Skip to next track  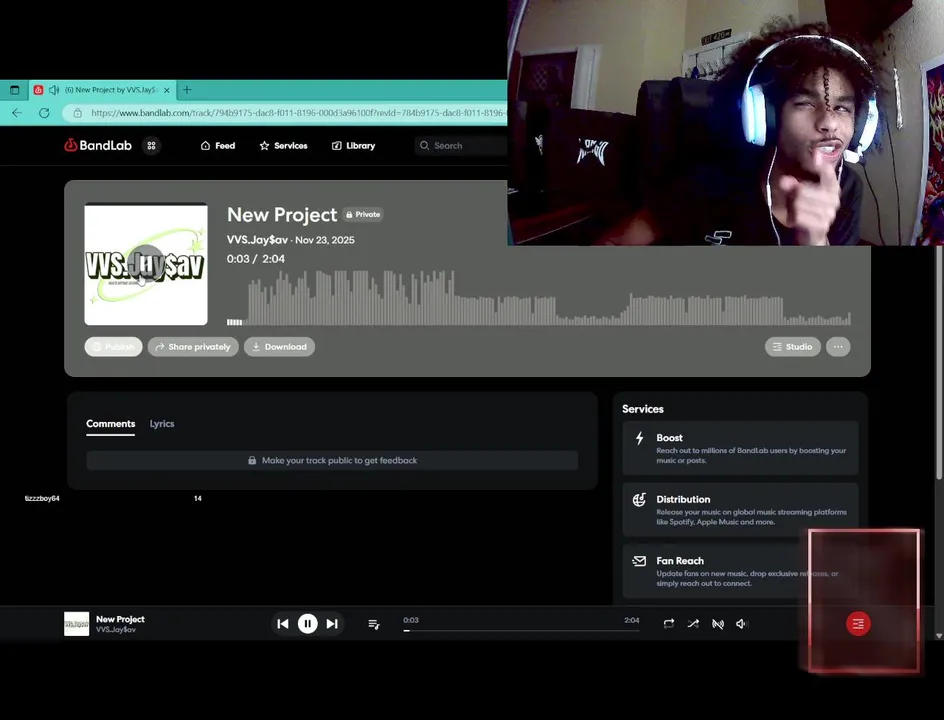[332, 624]
